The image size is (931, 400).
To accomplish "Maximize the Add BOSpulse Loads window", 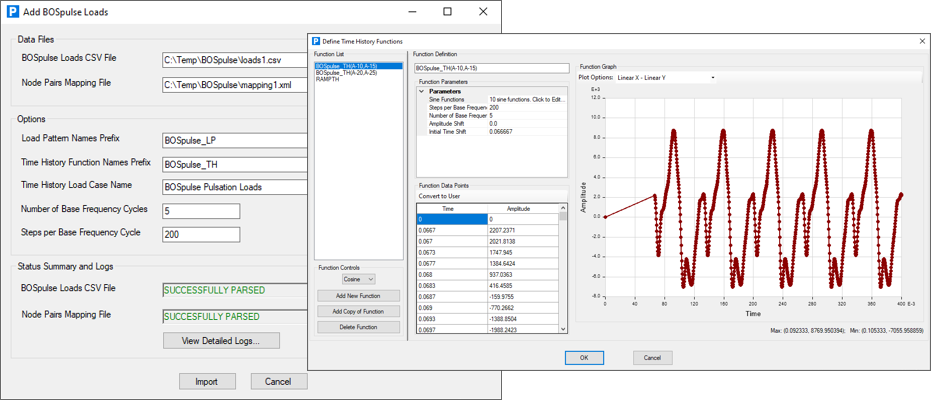I will click(x=447, y=11).
